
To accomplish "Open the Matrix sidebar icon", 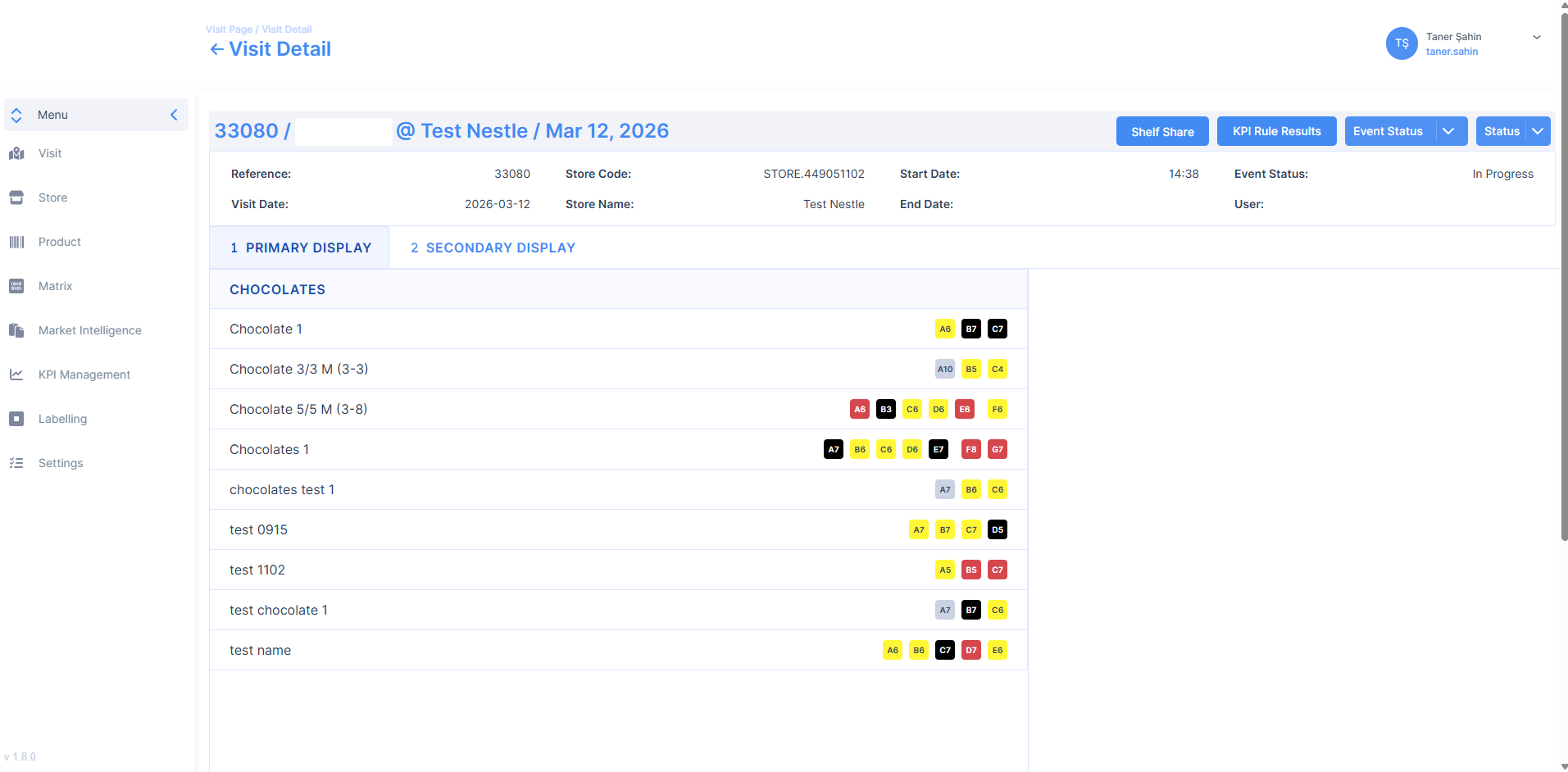I will [x=16, y=286].
